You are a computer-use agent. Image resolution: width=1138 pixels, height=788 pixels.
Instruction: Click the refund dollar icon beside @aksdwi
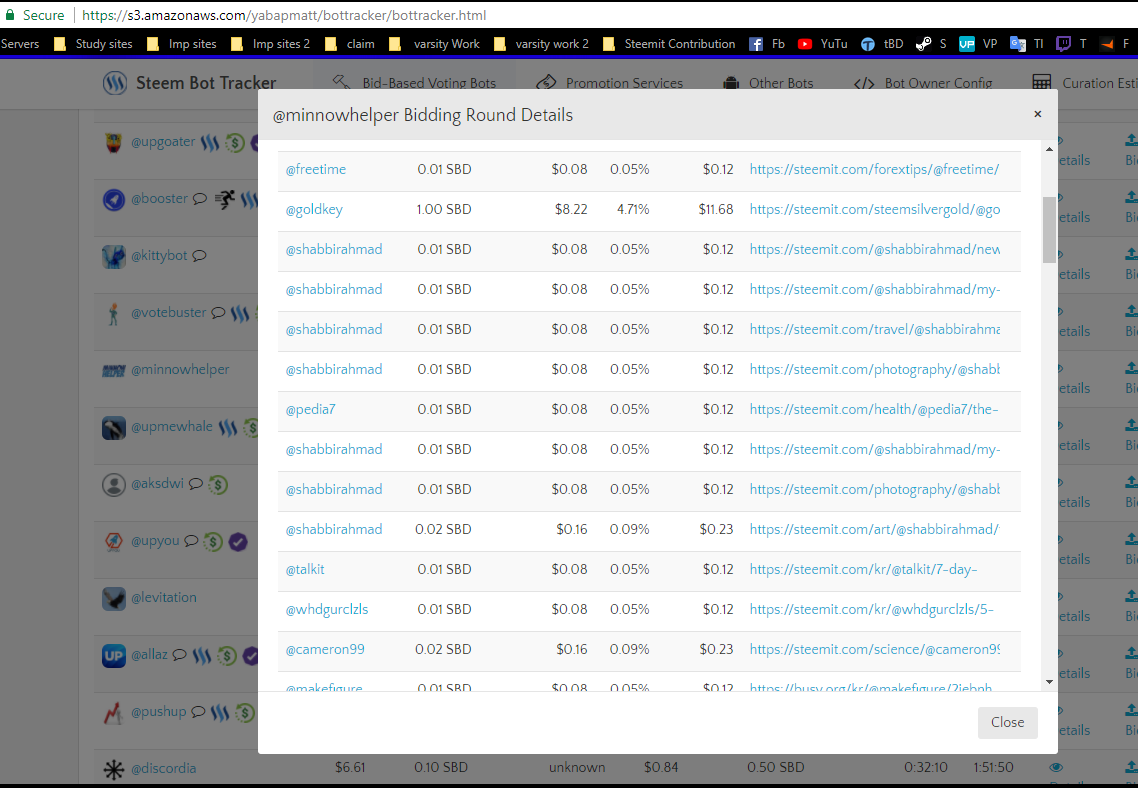click(x=218, y=484)
